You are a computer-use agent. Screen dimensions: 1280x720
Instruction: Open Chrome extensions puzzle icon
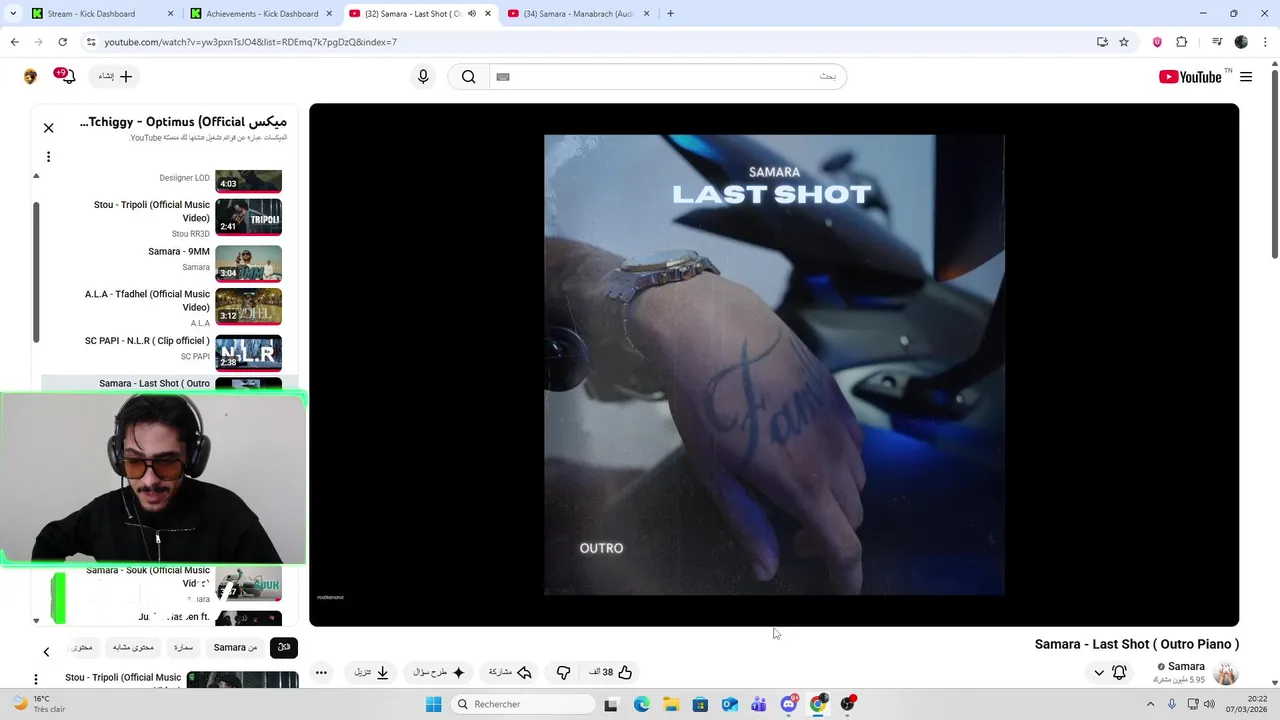click(x=1181, y=42)
